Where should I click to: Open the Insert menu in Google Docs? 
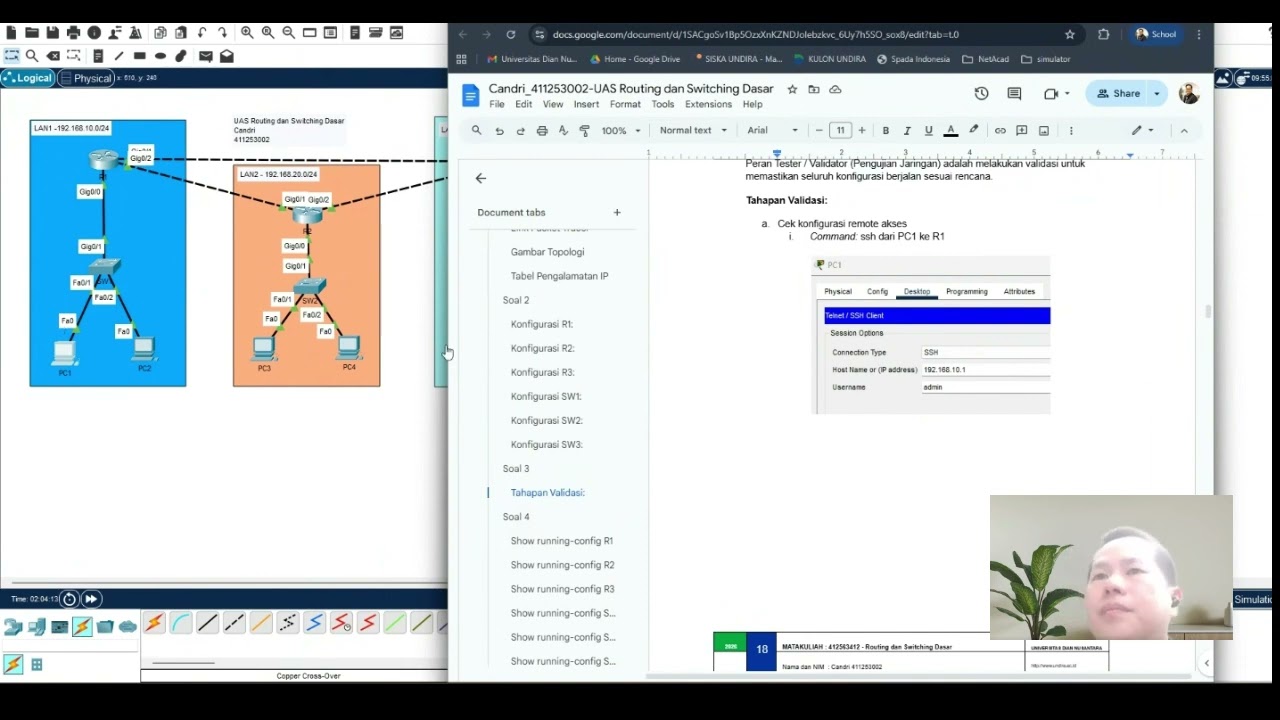point(586,104)
